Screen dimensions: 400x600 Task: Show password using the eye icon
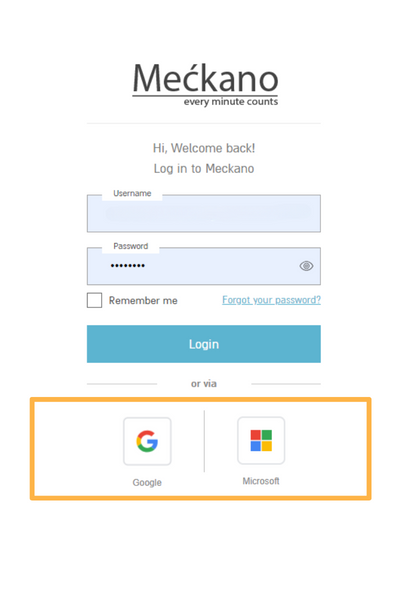tap(306, 266)
